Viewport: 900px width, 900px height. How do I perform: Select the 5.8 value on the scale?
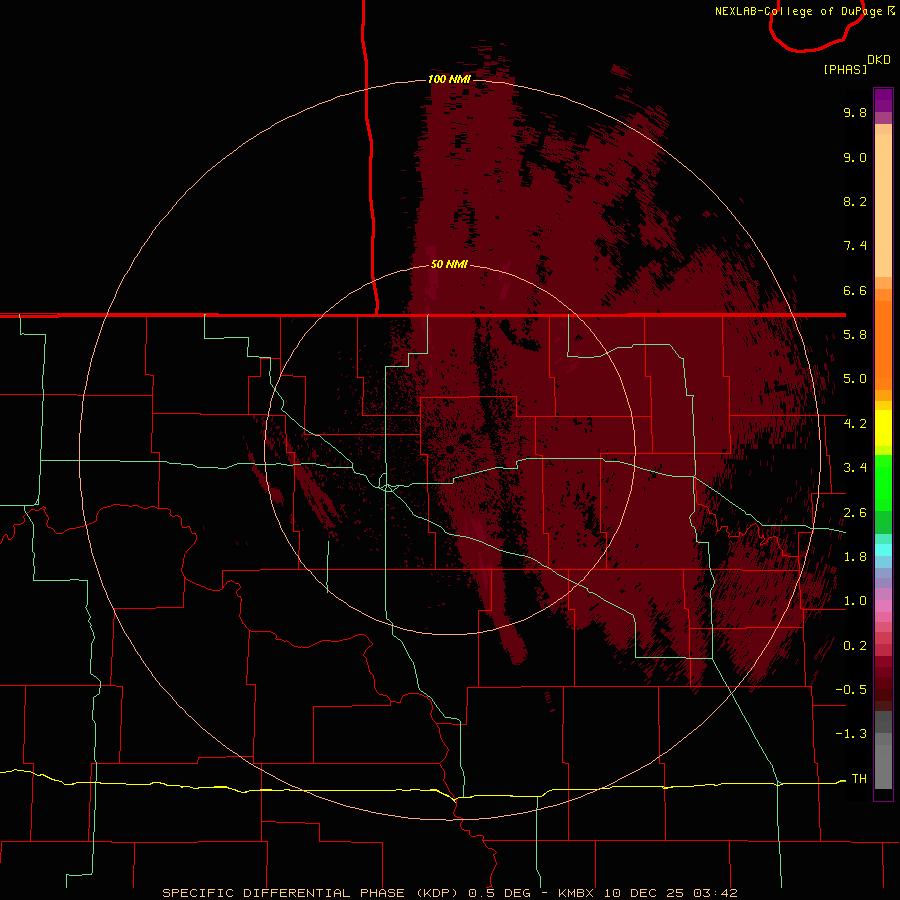(855, 335)
